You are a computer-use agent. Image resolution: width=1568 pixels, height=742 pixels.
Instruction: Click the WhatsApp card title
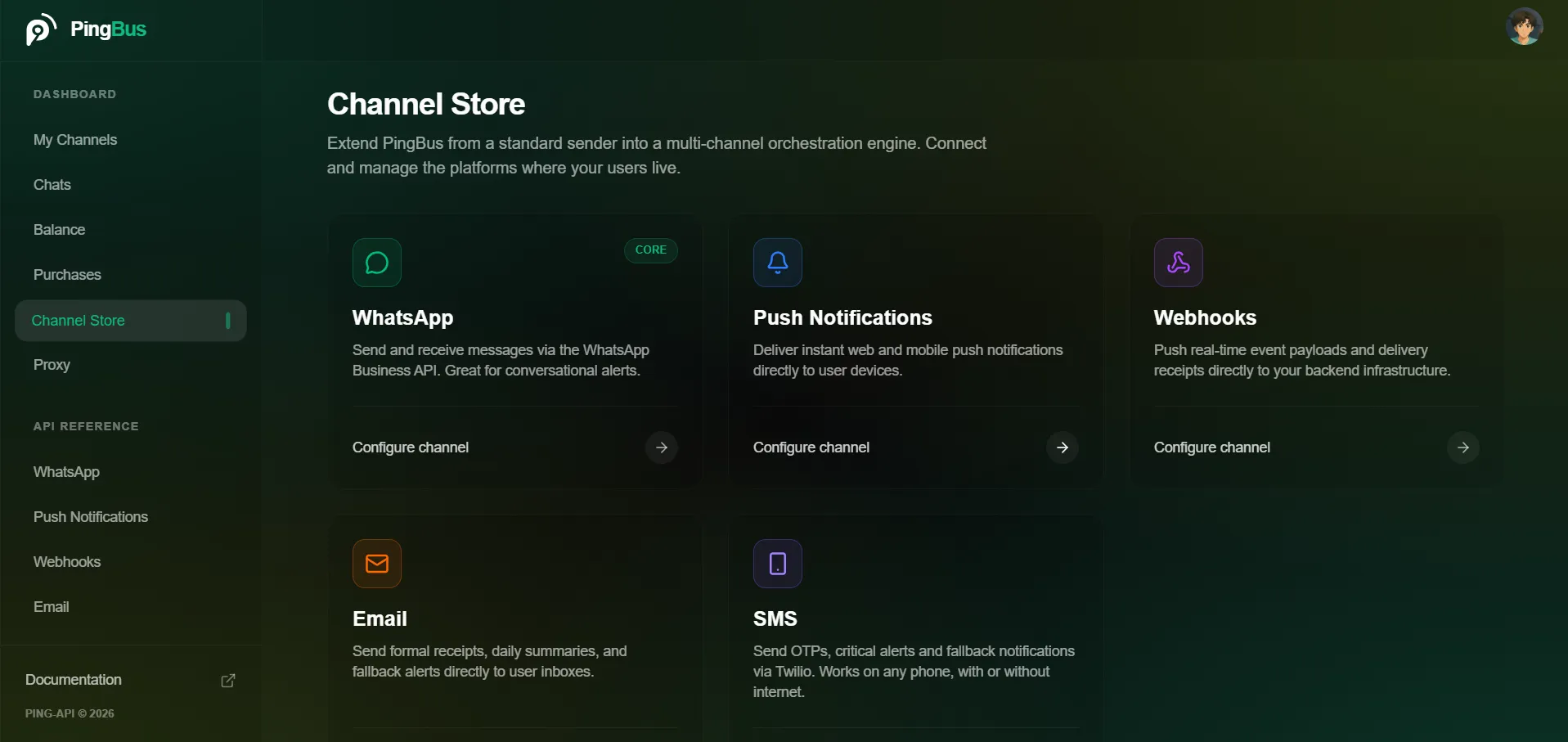pyautogui.click(x=402, y=317)
